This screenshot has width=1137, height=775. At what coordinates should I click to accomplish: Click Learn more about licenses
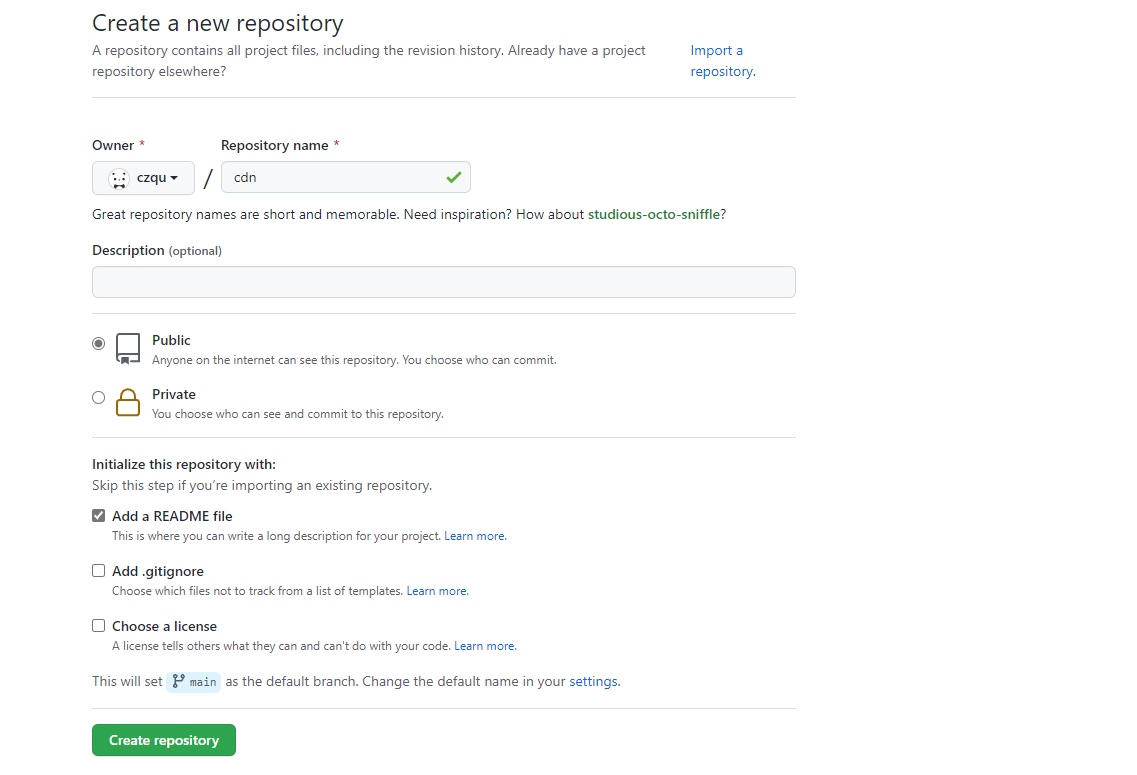pos(484,646)
